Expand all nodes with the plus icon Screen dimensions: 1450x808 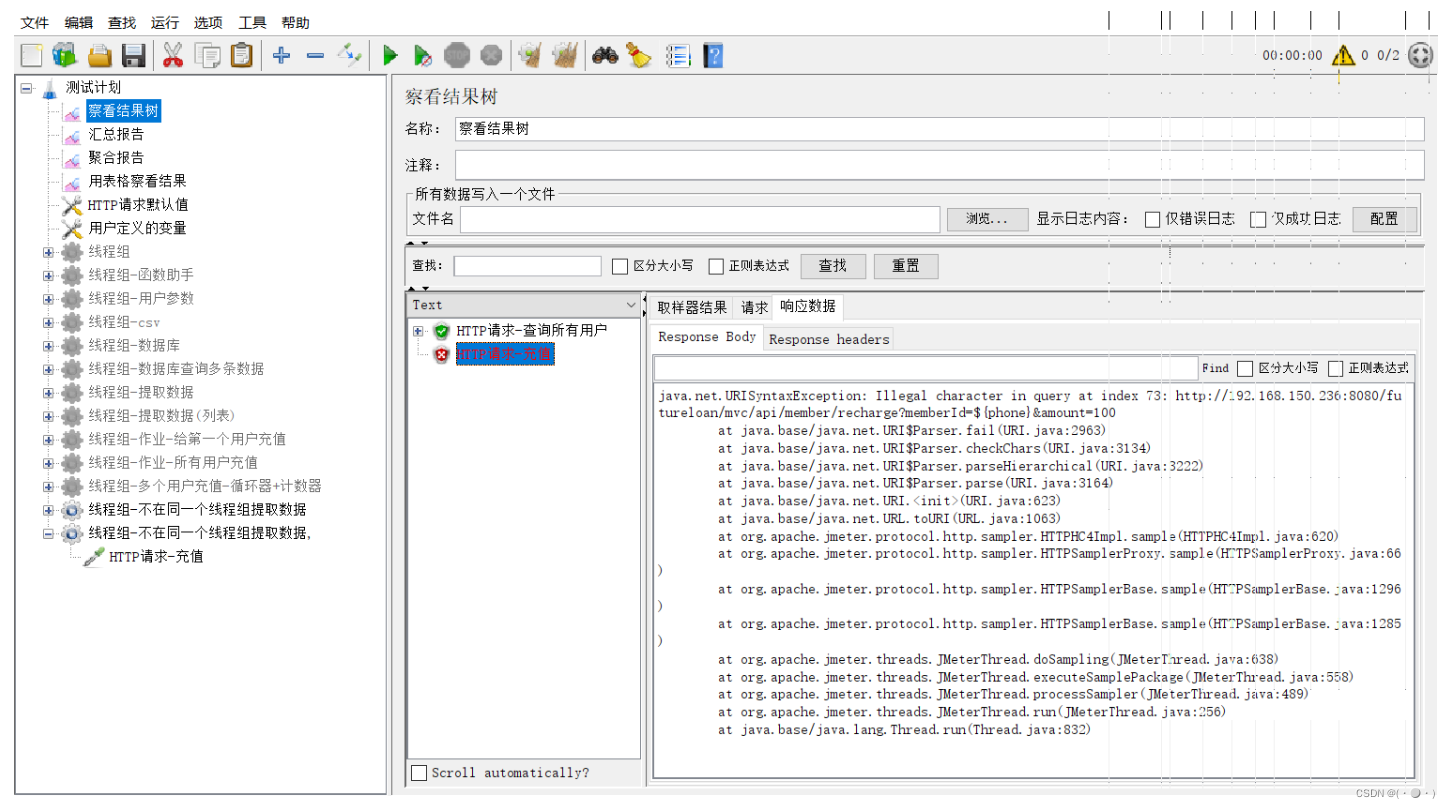click(282, 56)
